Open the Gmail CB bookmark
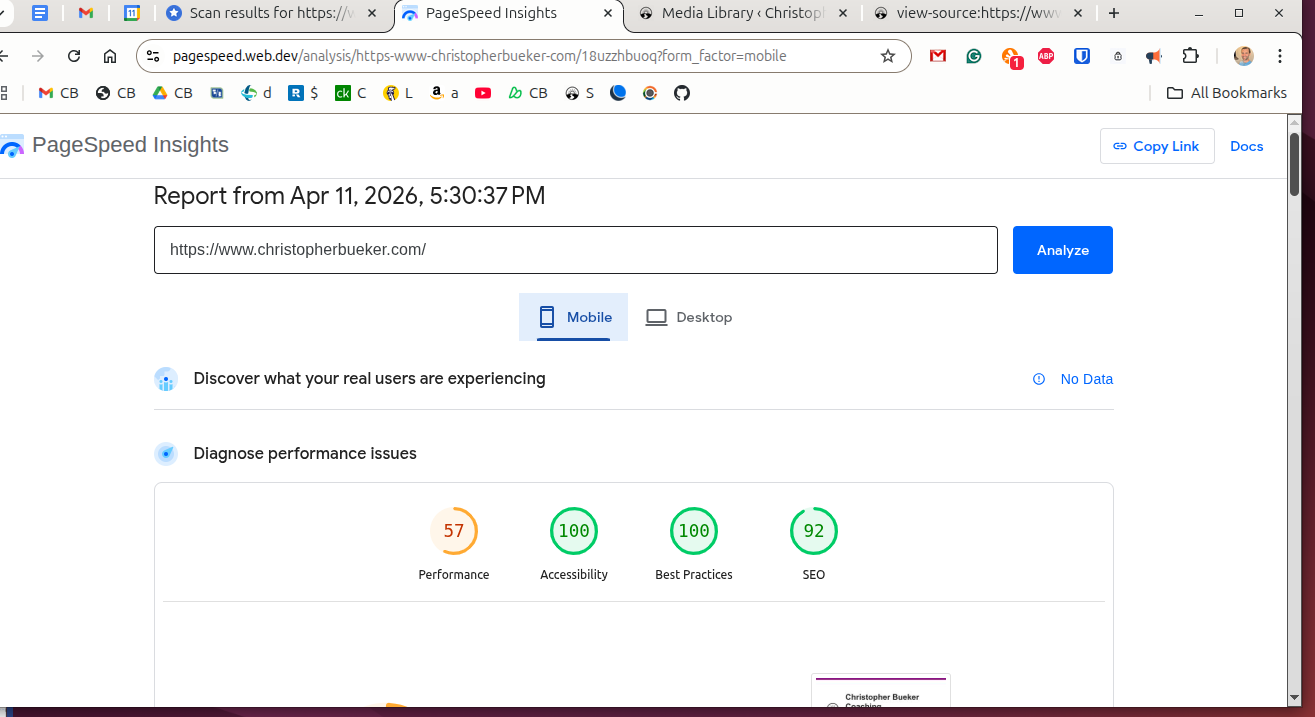Screen dimensions: 1315x717 click(x=58, y=93)
